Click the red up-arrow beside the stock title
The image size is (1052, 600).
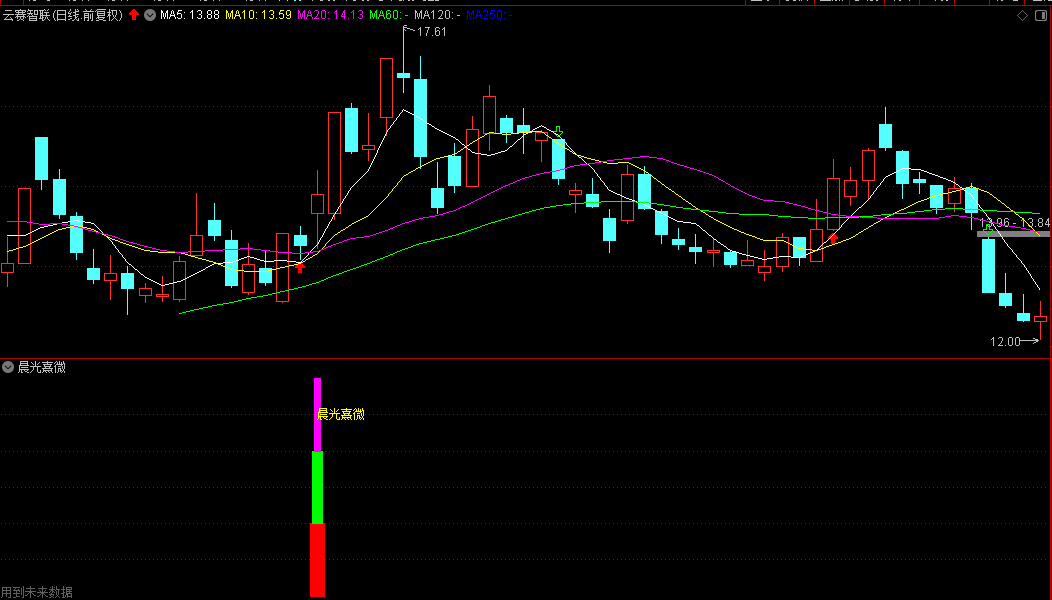[134, 14]
